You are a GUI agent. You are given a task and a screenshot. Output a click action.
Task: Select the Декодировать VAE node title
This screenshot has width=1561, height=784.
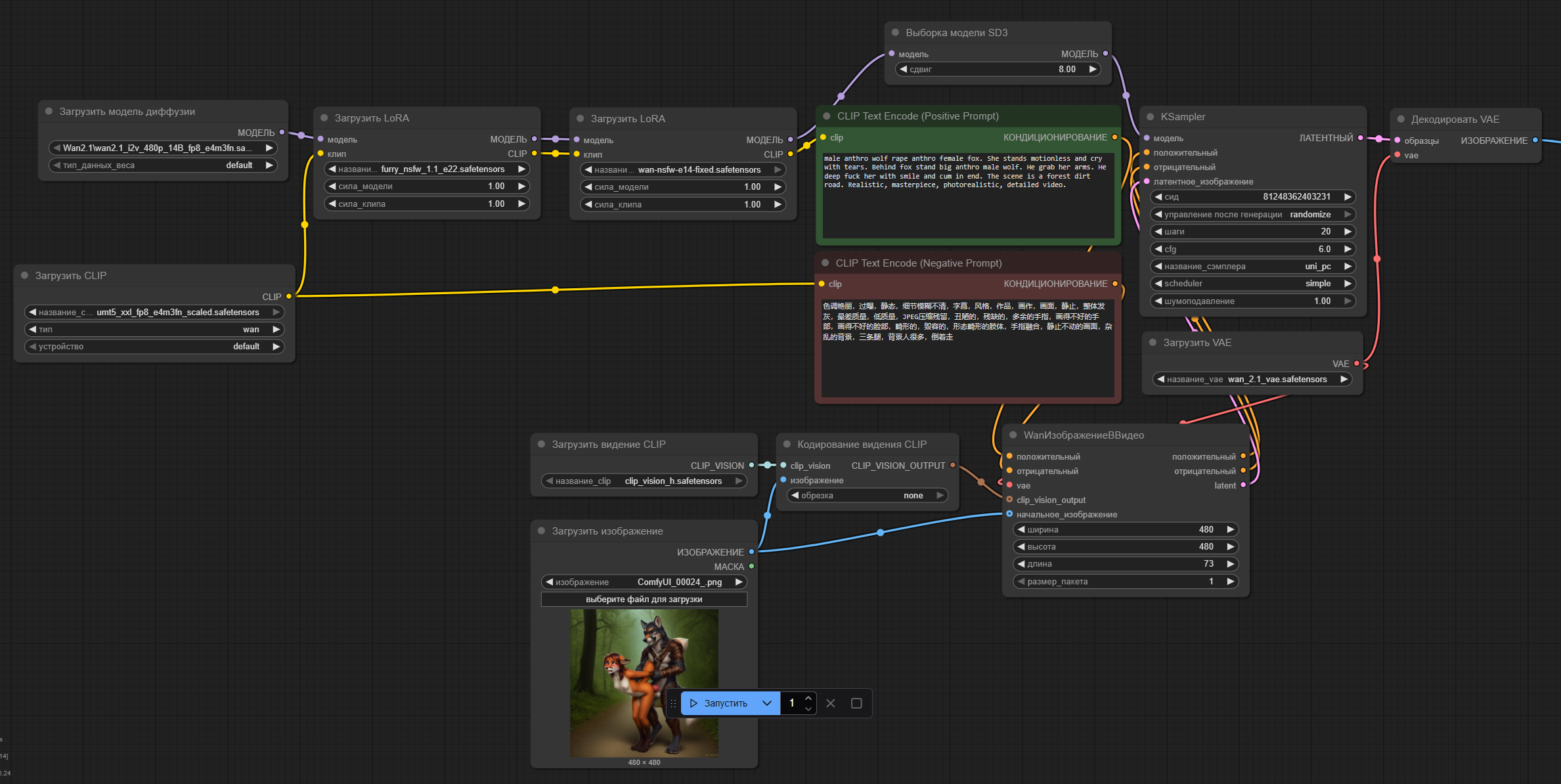(1455, 120)
